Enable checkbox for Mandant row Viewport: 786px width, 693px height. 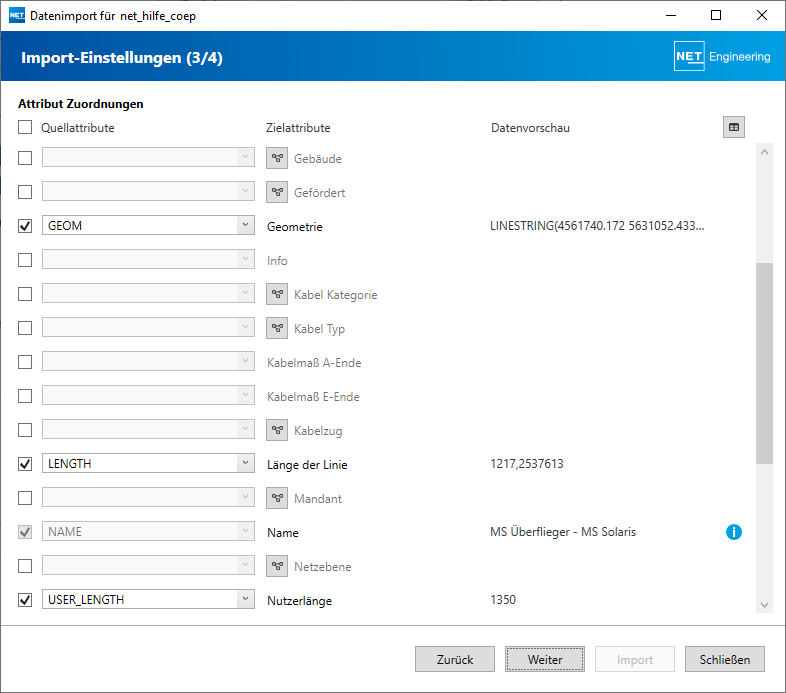pyautogui.click(x=25, y=498)
